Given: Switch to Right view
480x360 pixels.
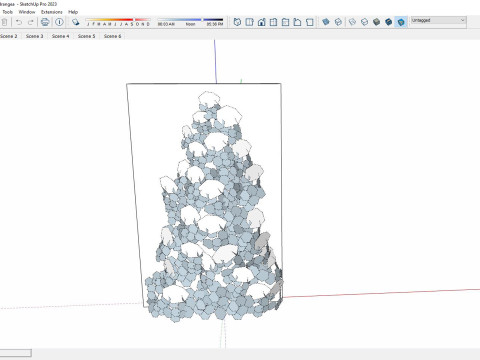Looking at the screenshot, I should tap(273, 22).
